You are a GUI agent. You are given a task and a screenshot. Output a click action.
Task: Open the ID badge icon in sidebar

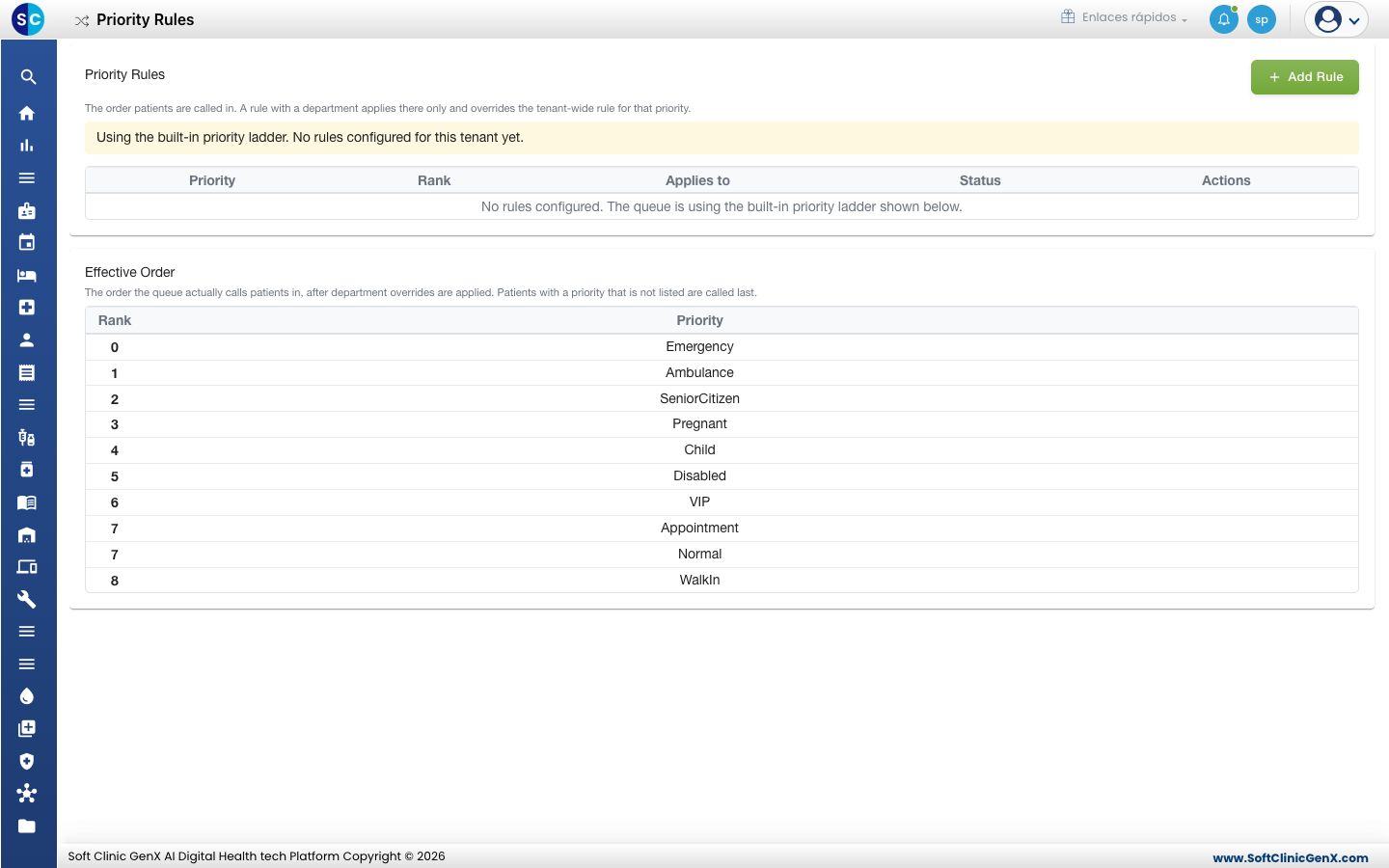click(27, 210)
